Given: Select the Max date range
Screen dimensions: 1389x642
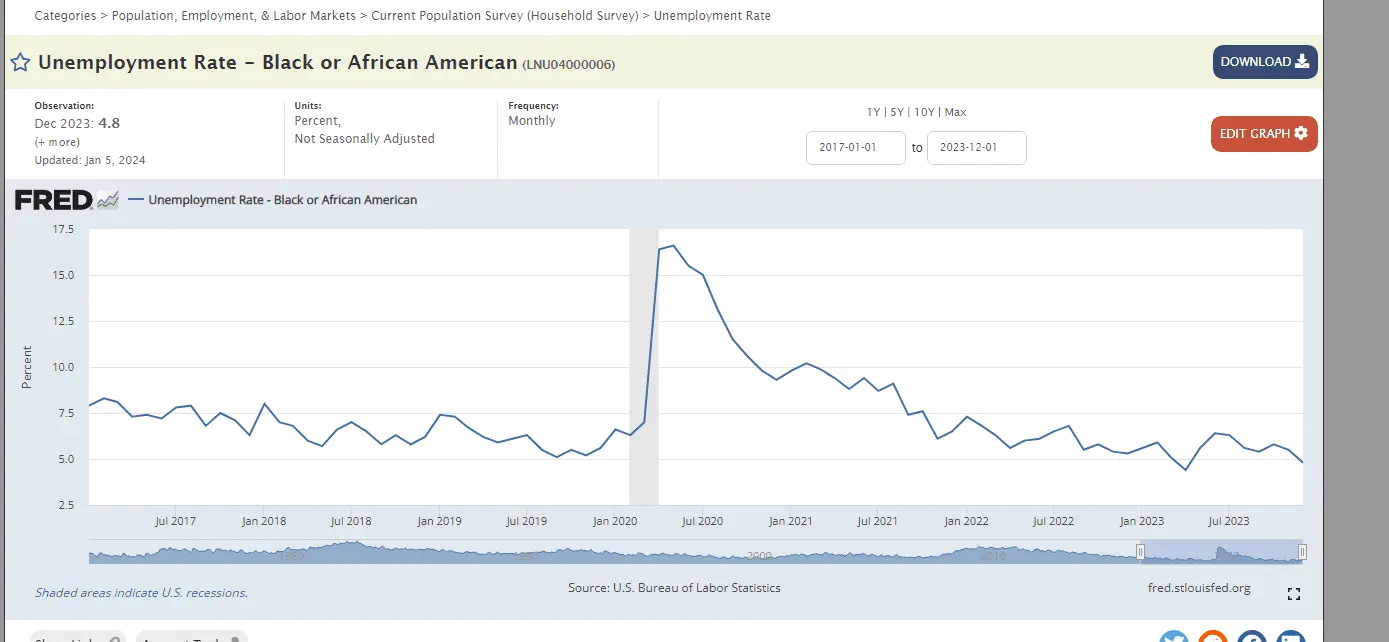Looking at the screenshot, I should (955, 113).
